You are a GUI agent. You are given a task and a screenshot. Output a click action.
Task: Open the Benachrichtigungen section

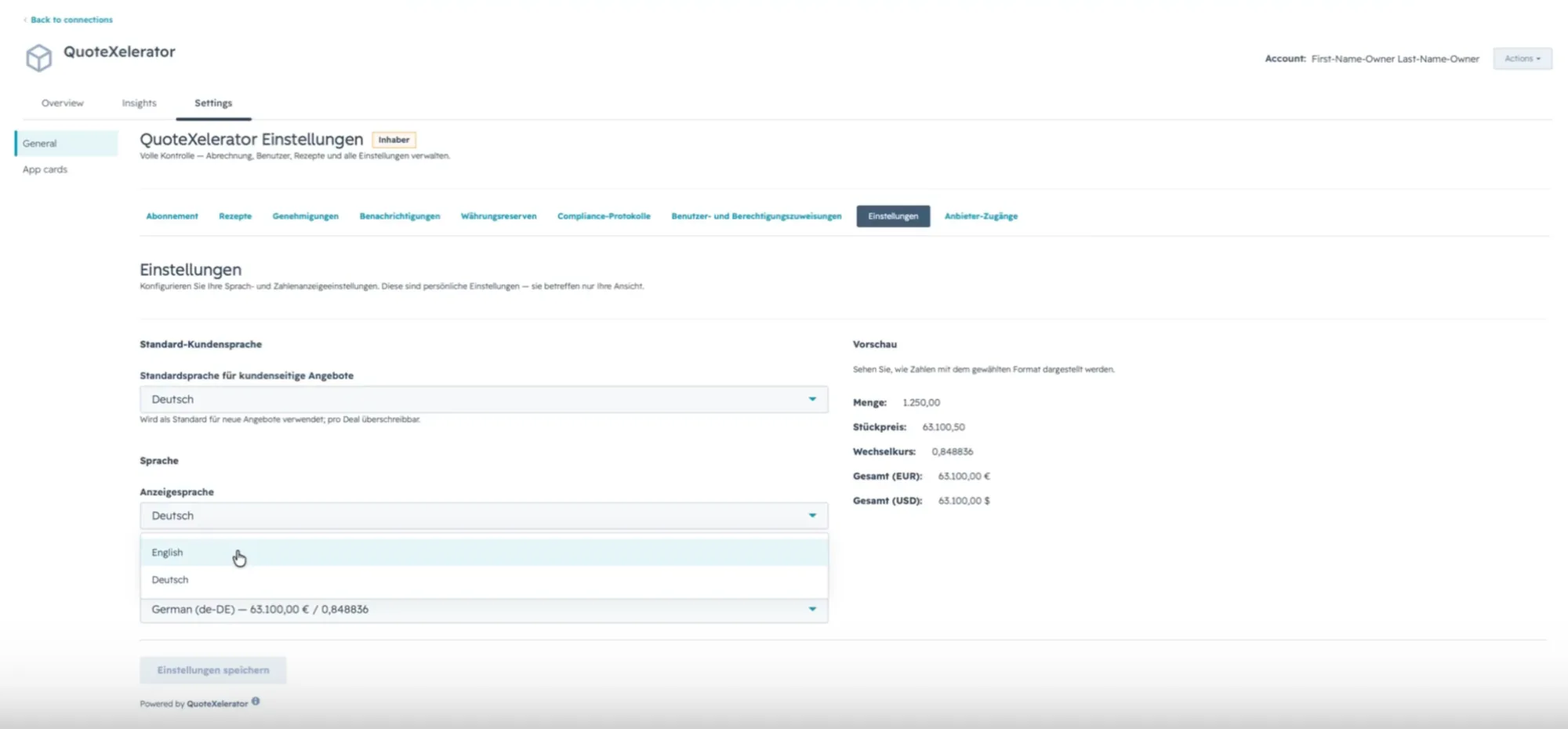pyautogui.click(x=400, y=216)
